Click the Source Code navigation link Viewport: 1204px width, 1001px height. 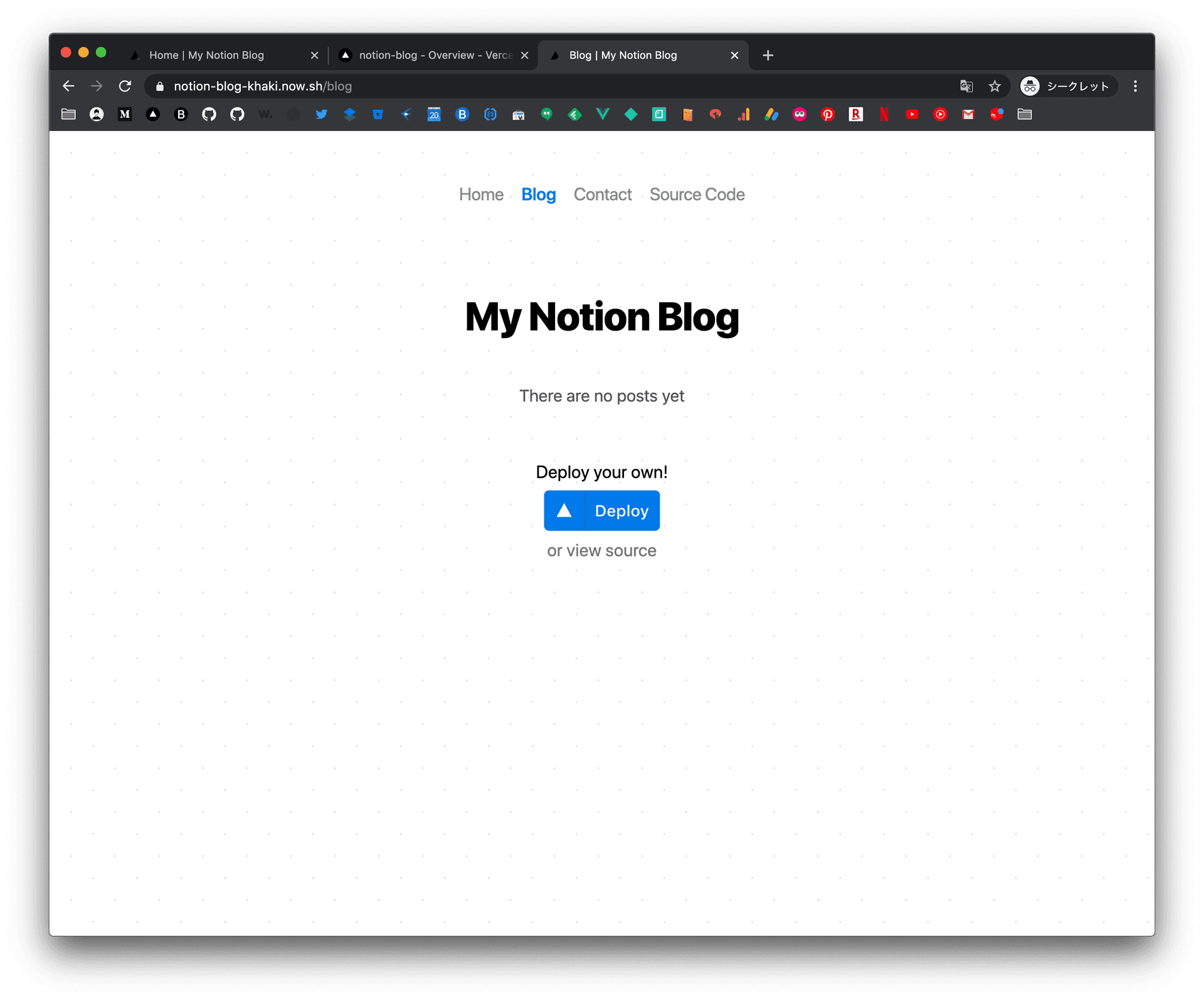[696, 194]
